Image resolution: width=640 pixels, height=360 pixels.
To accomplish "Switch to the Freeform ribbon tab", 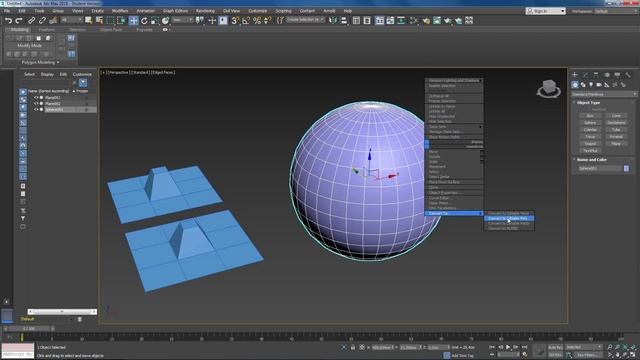I will pyautogui.click(x=46, y=30).
